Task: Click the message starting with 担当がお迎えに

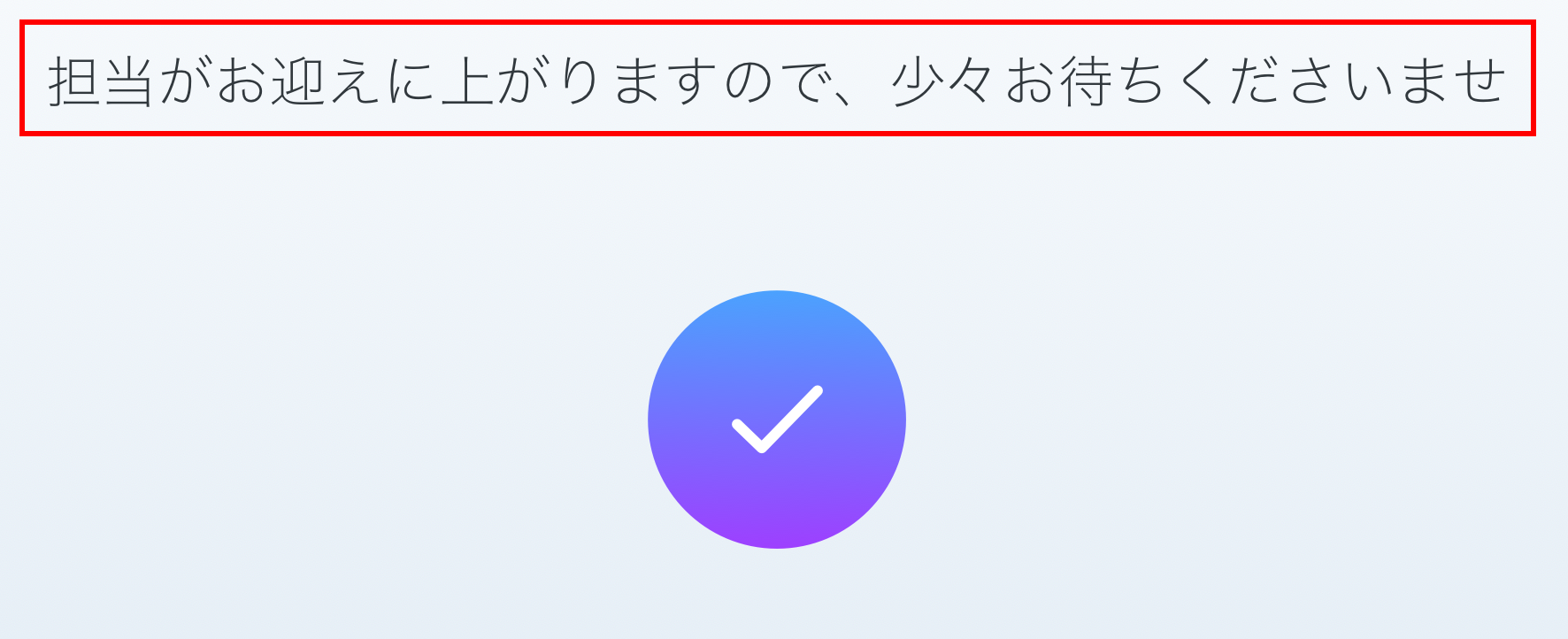Action: pos(777,80)
